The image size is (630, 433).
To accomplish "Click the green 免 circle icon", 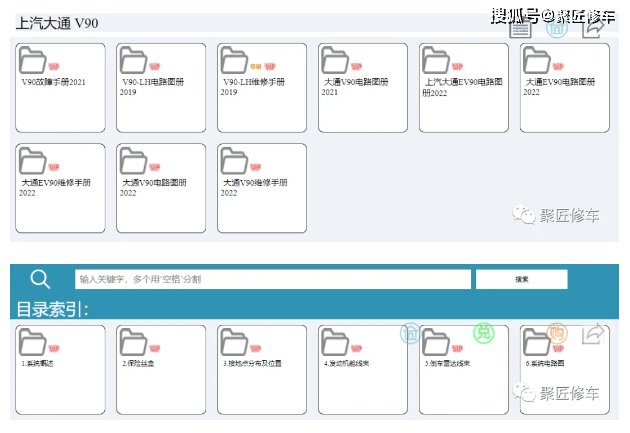I will tap(483, 333).
